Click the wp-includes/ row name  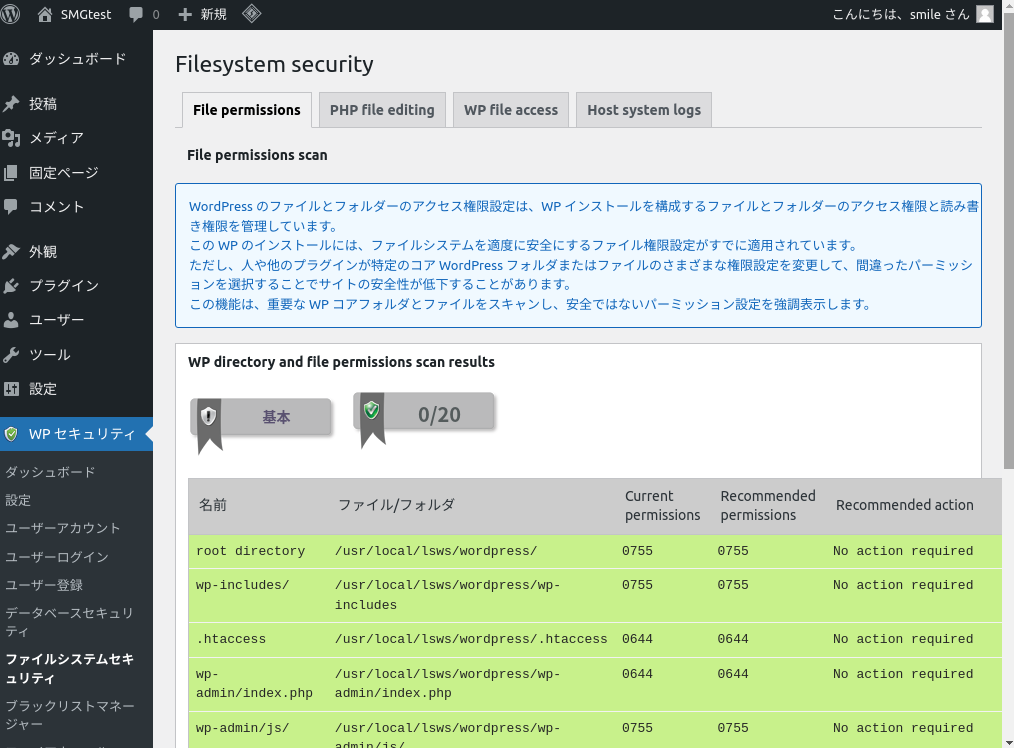243,585
